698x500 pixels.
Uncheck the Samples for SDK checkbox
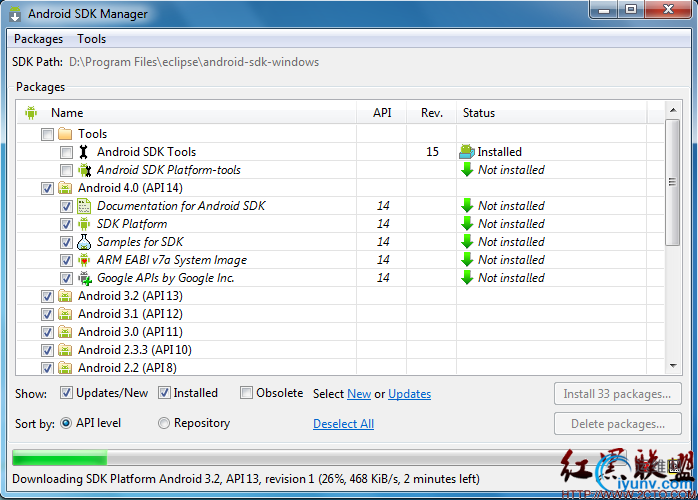click(66, 242)
